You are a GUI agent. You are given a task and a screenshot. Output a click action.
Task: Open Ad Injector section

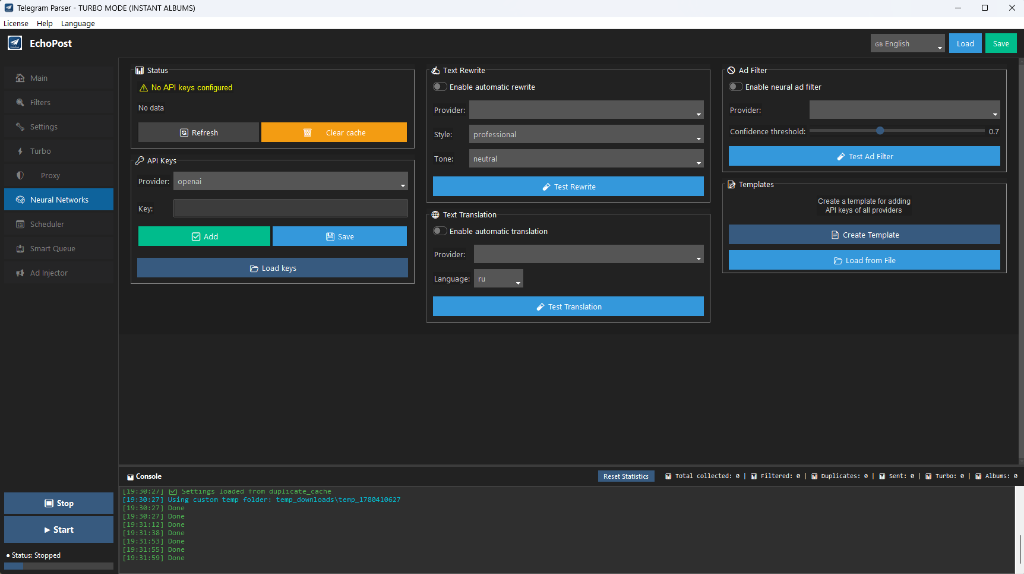click(58, 273)
